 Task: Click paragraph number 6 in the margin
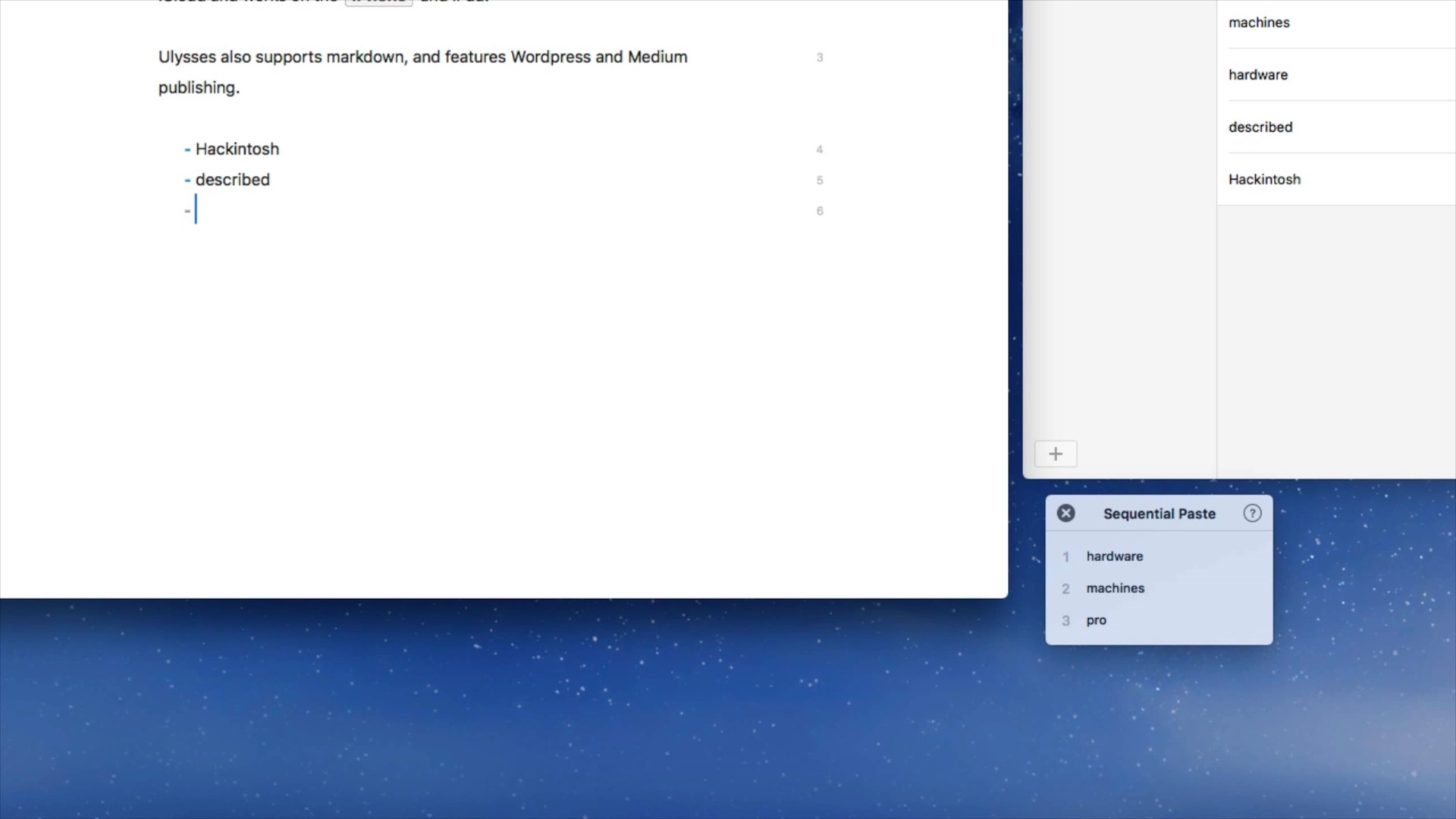click(x=819, y=211)
